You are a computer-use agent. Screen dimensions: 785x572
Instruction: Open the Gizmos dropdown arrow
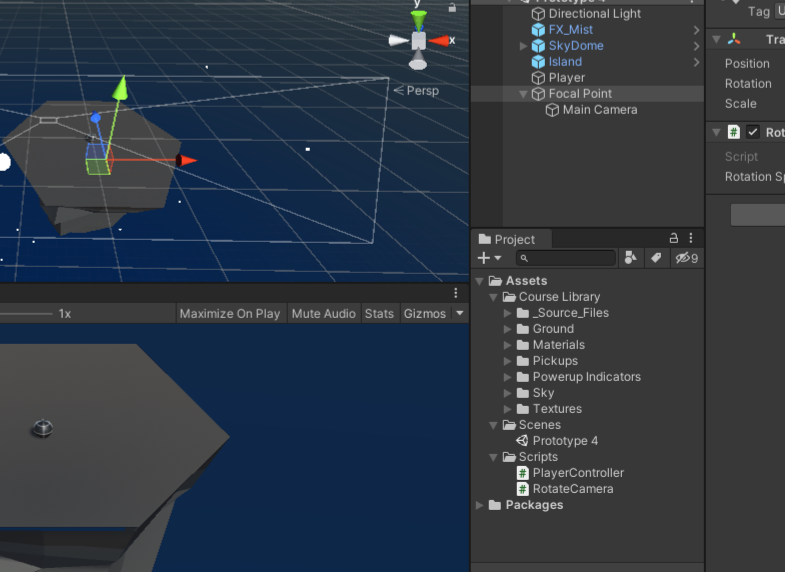[460, 314]
